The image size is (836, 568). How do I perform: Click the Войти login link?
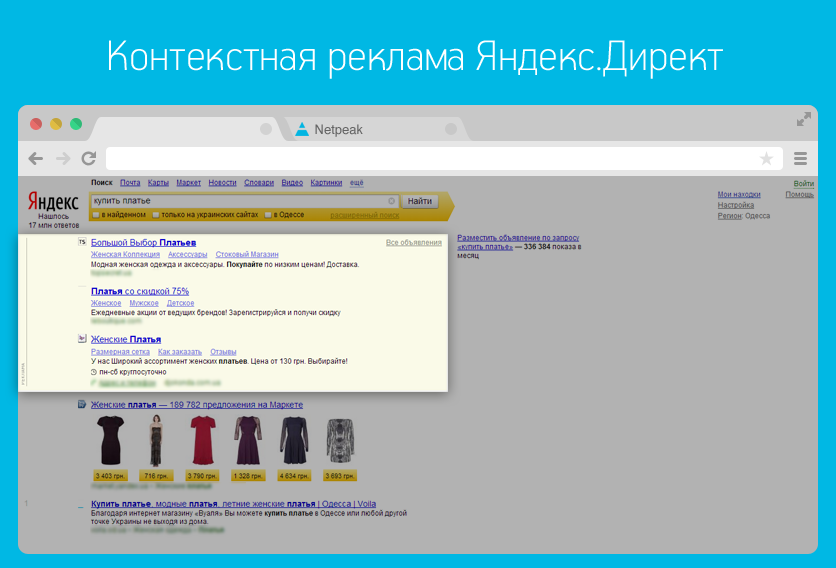pyautogui.click(x=803, y=183)
